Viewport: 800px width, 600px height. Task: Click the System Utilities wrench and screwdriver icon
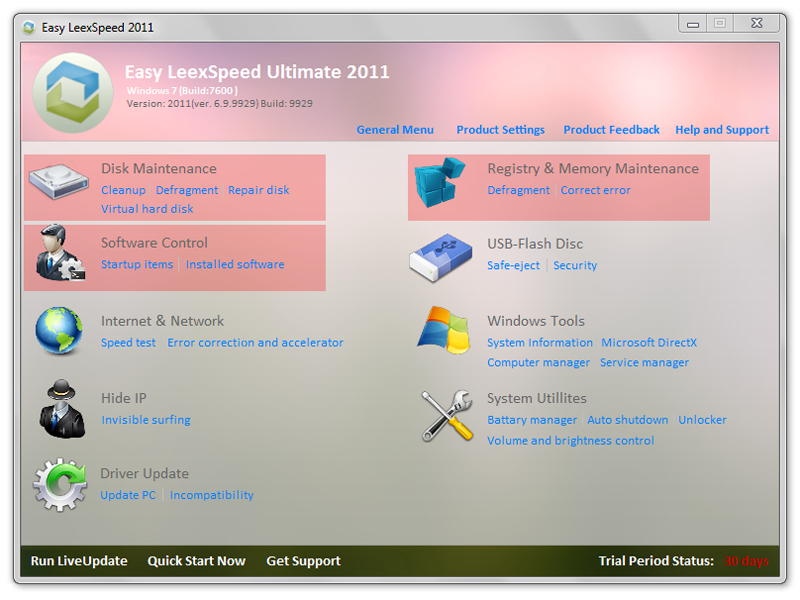[x=447, y=416]
